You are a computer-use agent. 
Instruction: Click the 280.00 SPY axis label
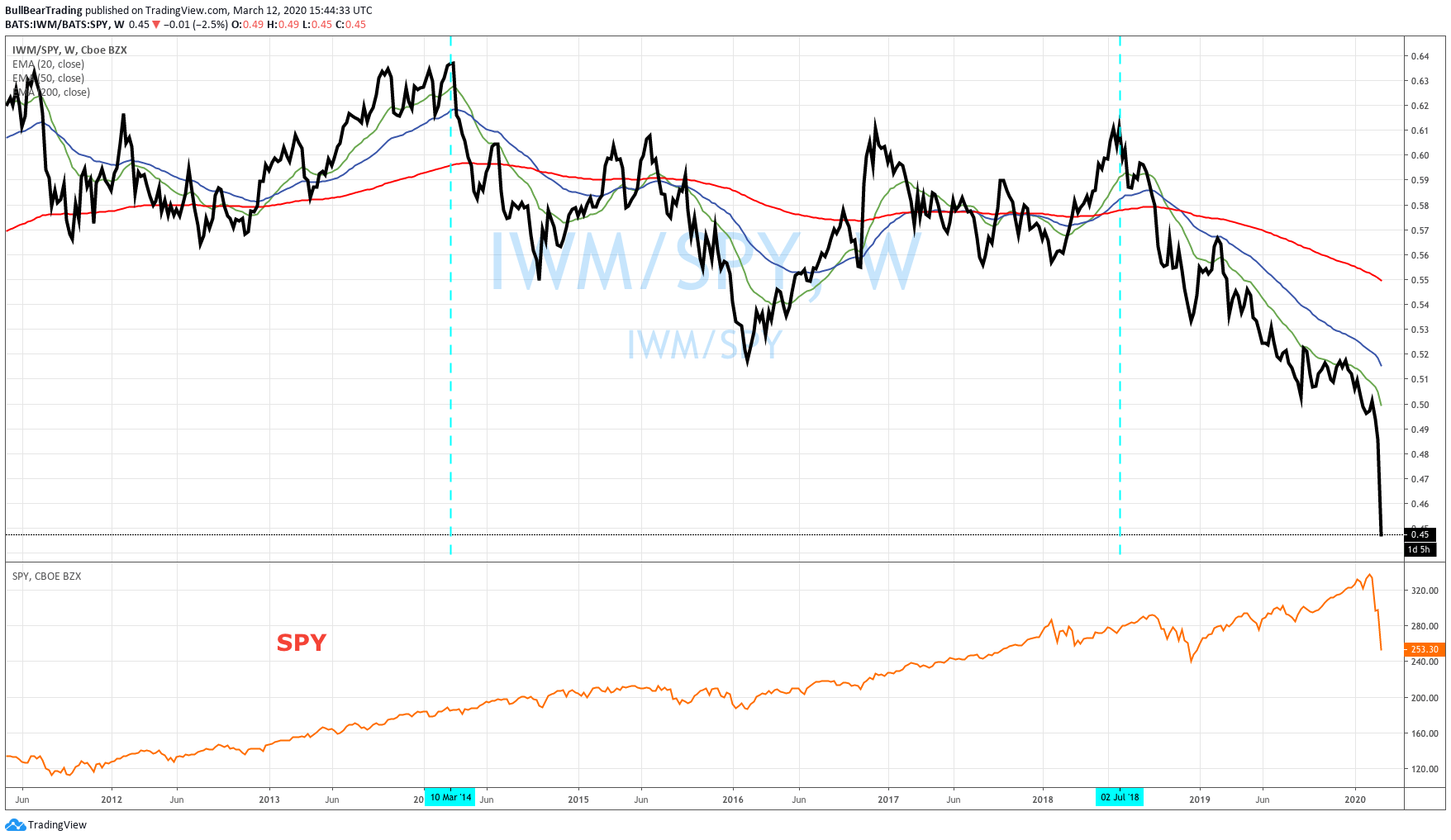tap(1425, 626)
